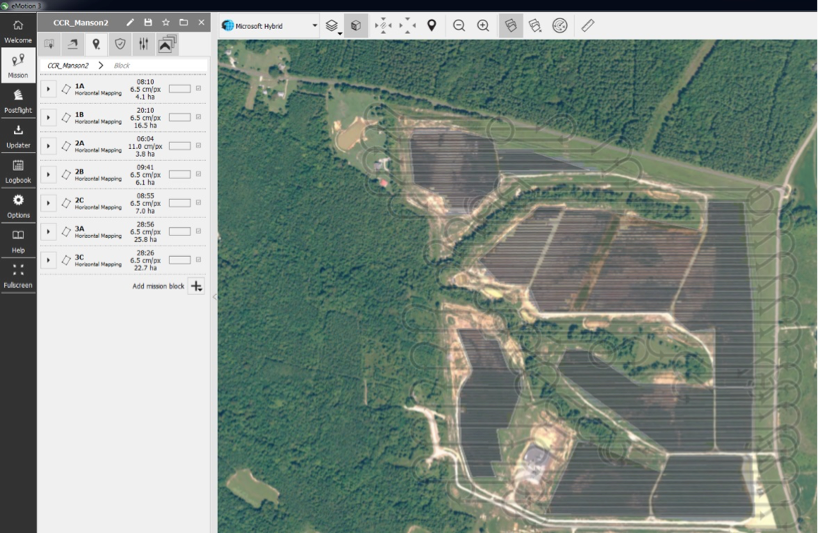Toggle the checkbox for block 3C
This screenshot has width=819, height=533.
coord(198,259)
